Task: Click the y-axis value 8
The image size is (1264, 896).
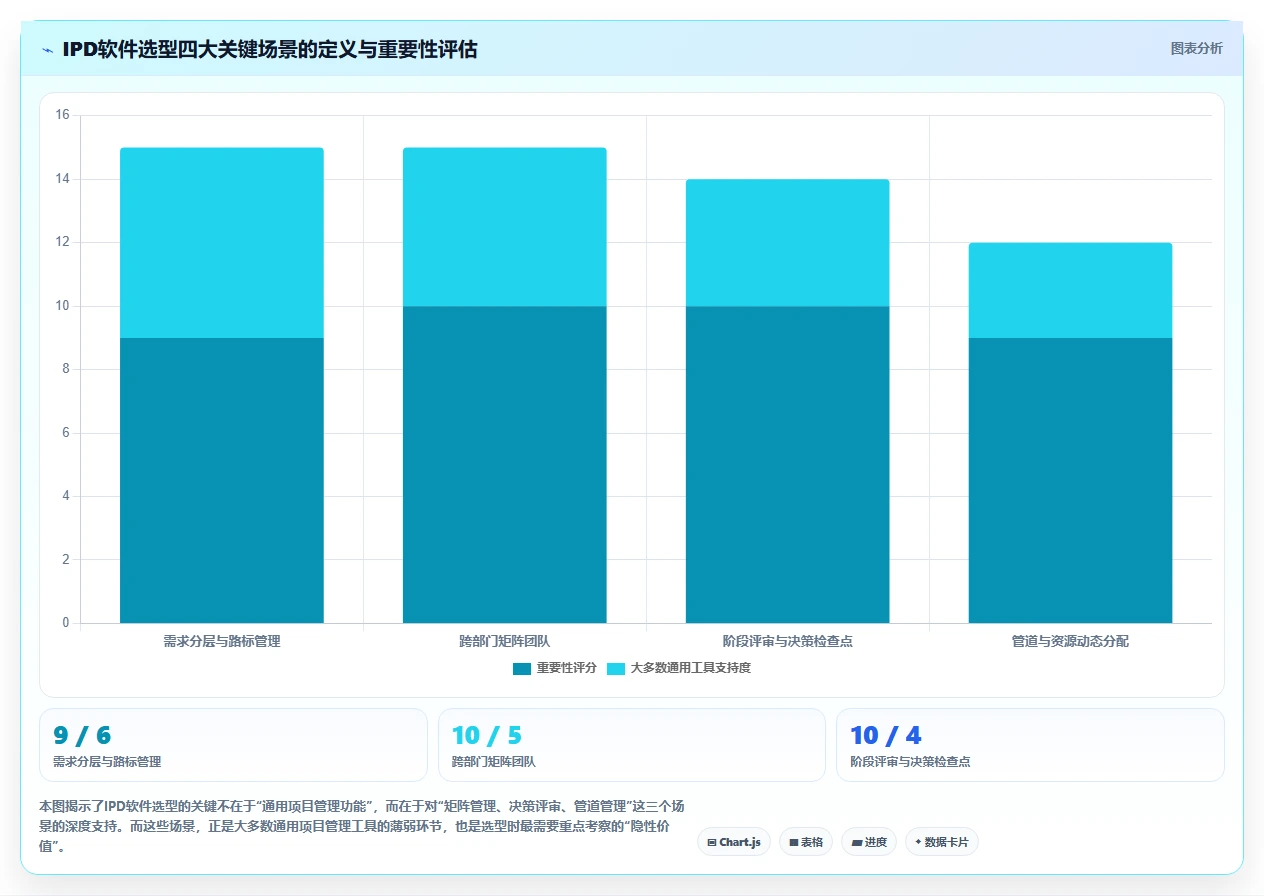Action: pyautogui.click(x=65, y=370)
